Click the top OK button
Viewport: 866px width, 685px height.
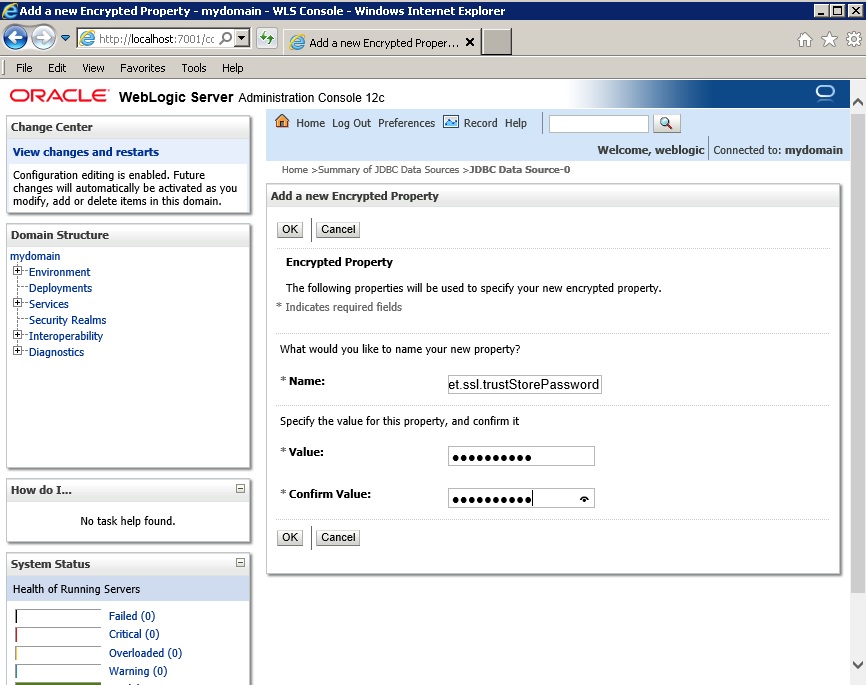click(x=290, y=229)
